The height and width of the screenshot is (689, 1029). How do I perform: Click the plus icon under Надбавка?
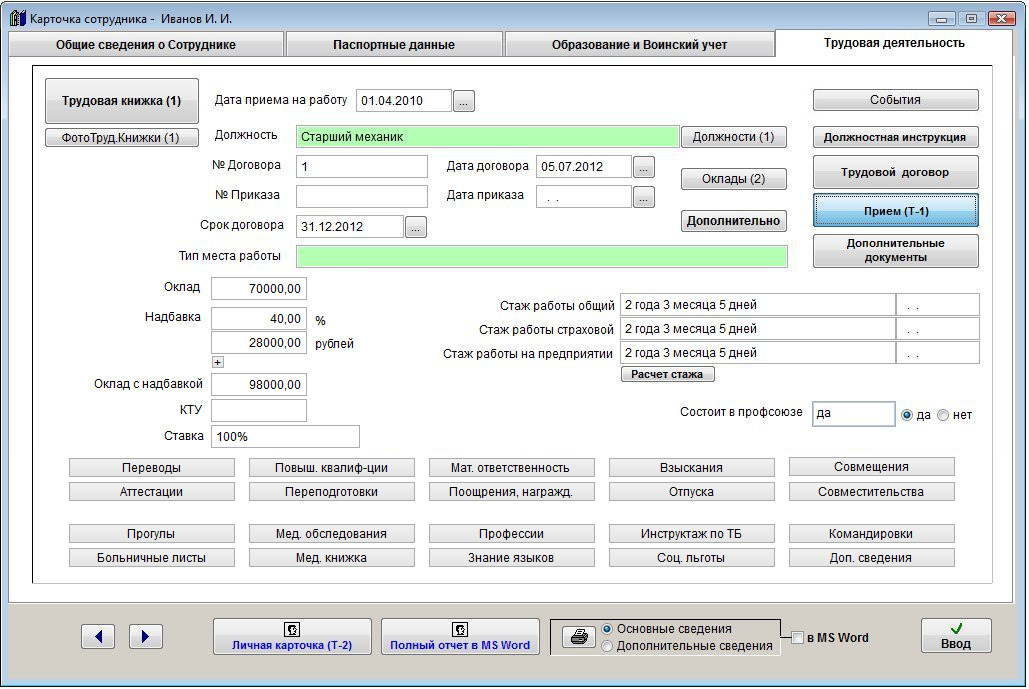click(x=218, y=362)
